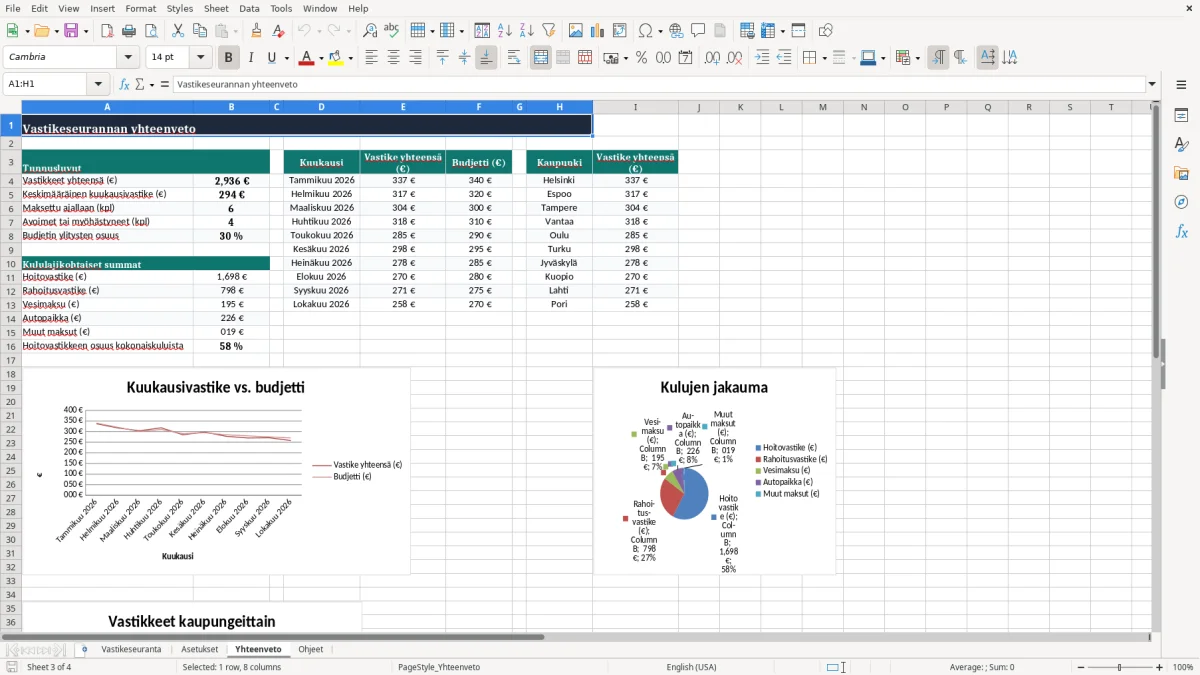Insert a comment with the speech bubble
The height and width of the screenshot is (675, 1200).
(x=698, y=31)
